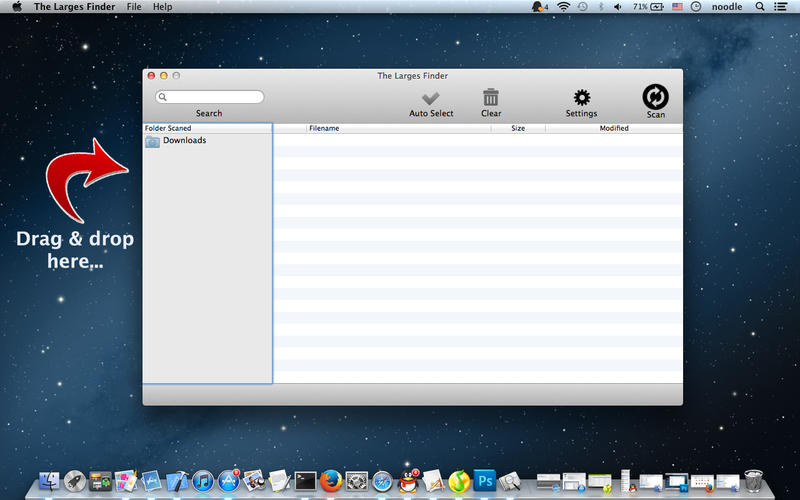This screenshot has width=800, height=500.
Task: Open Launchpad rocket in the dock
Action: pyautogui.click(x=74, y=481)
